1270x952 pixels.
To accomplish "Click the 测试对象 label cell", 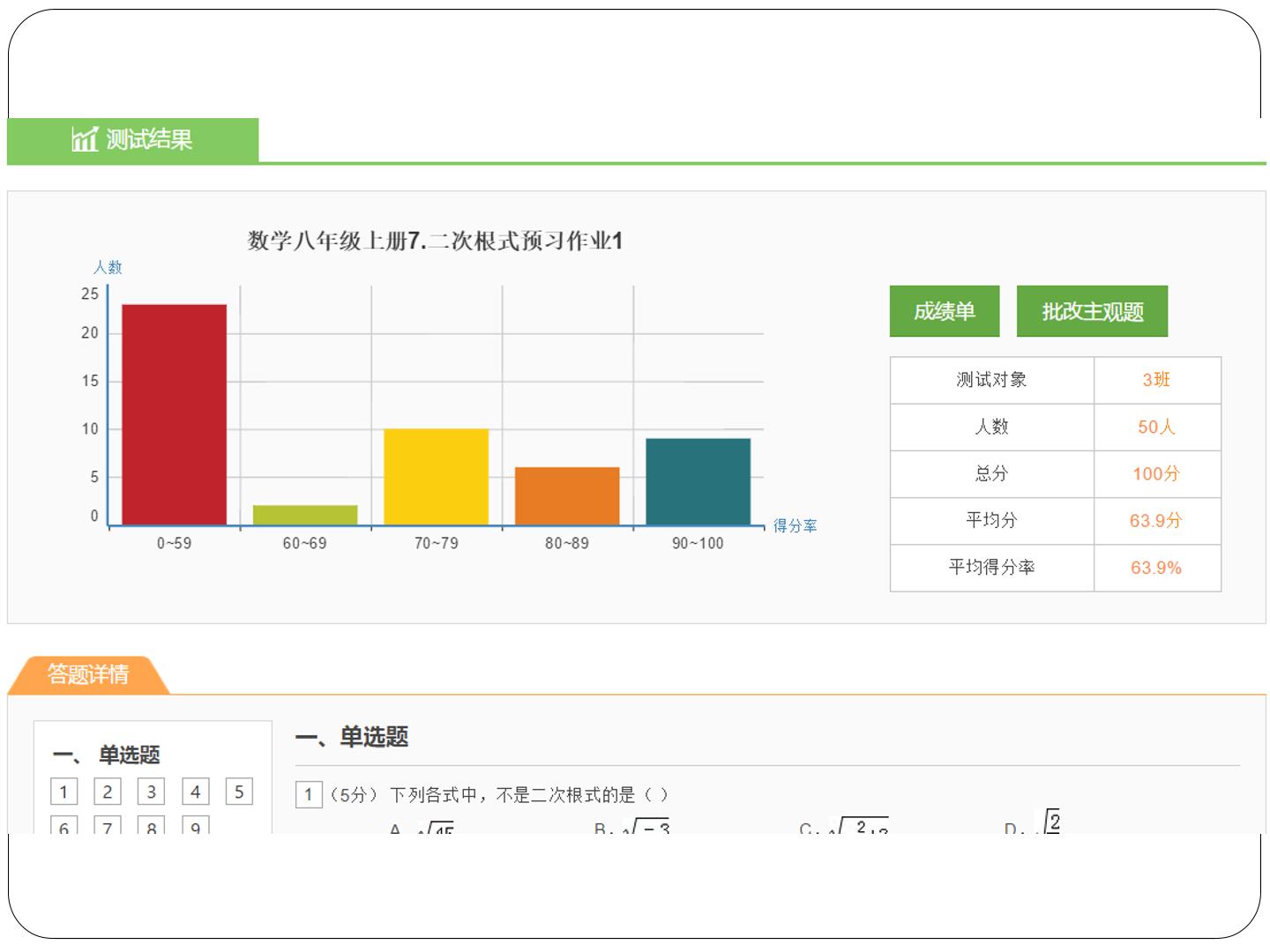I will (x=992, y=380).
